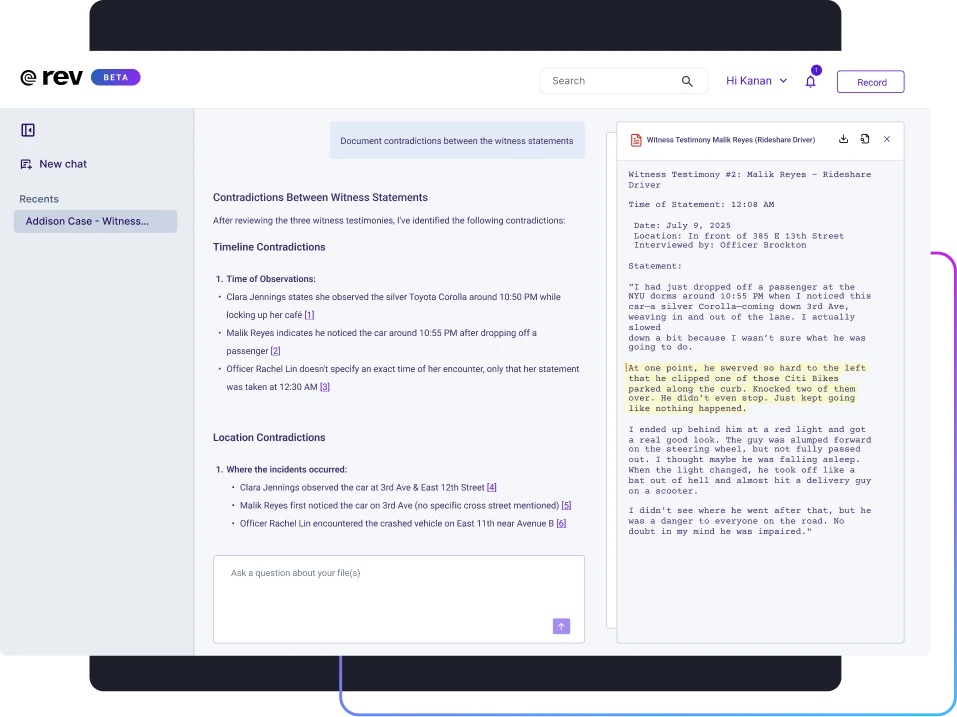
Task: Click the BETA badge
Action: point(115,77)
